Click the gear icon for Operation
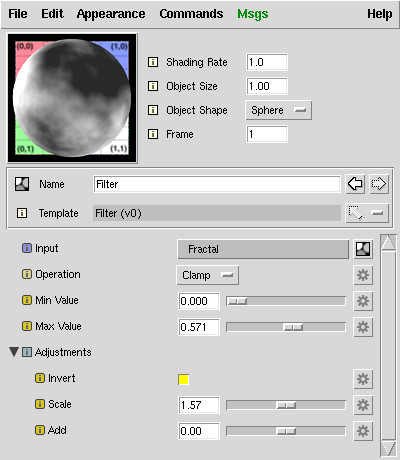The image size is (400, 460). (x=363, y=275)
